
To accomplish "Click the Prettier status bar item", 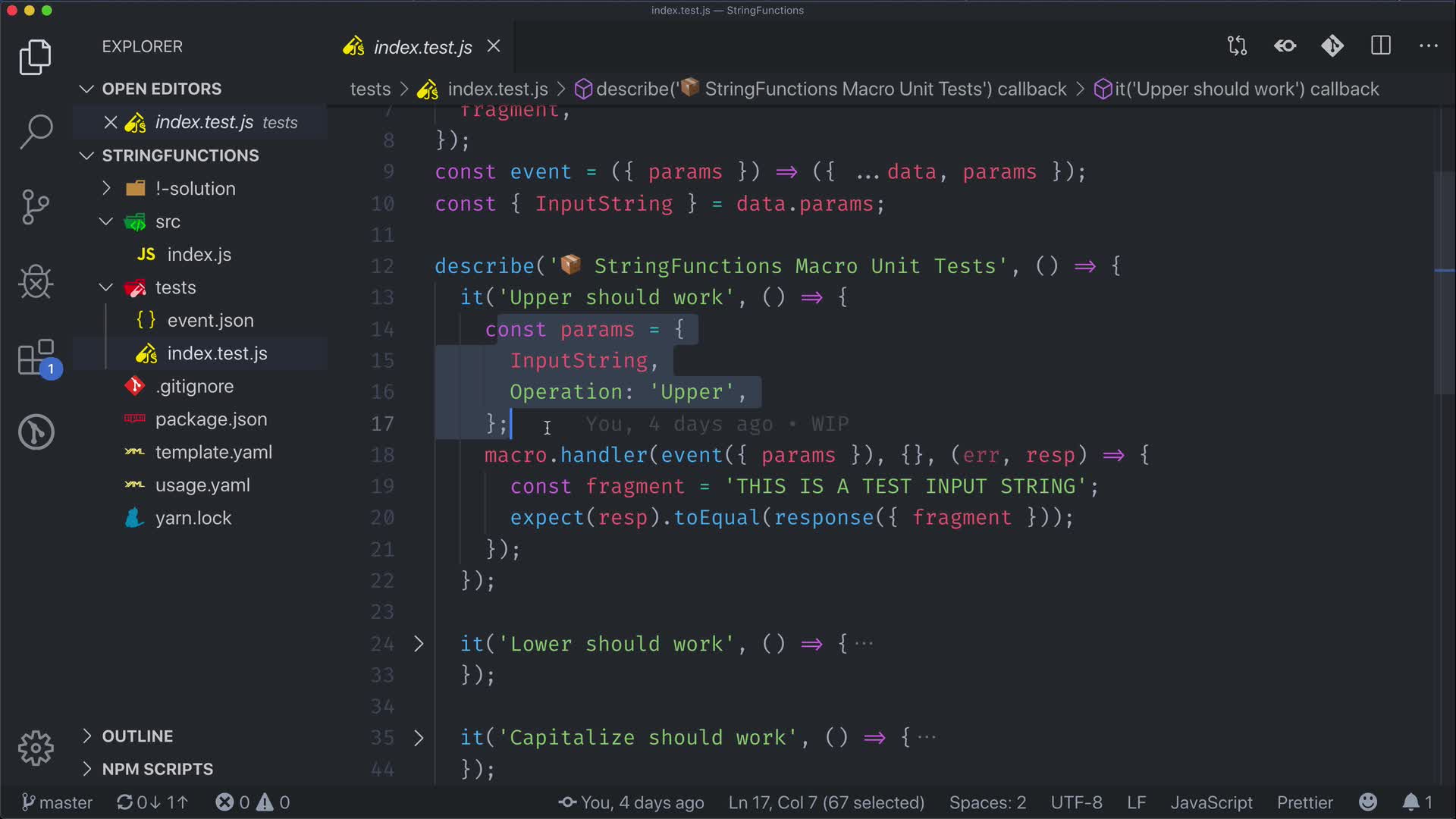I will pos(1304,802).
